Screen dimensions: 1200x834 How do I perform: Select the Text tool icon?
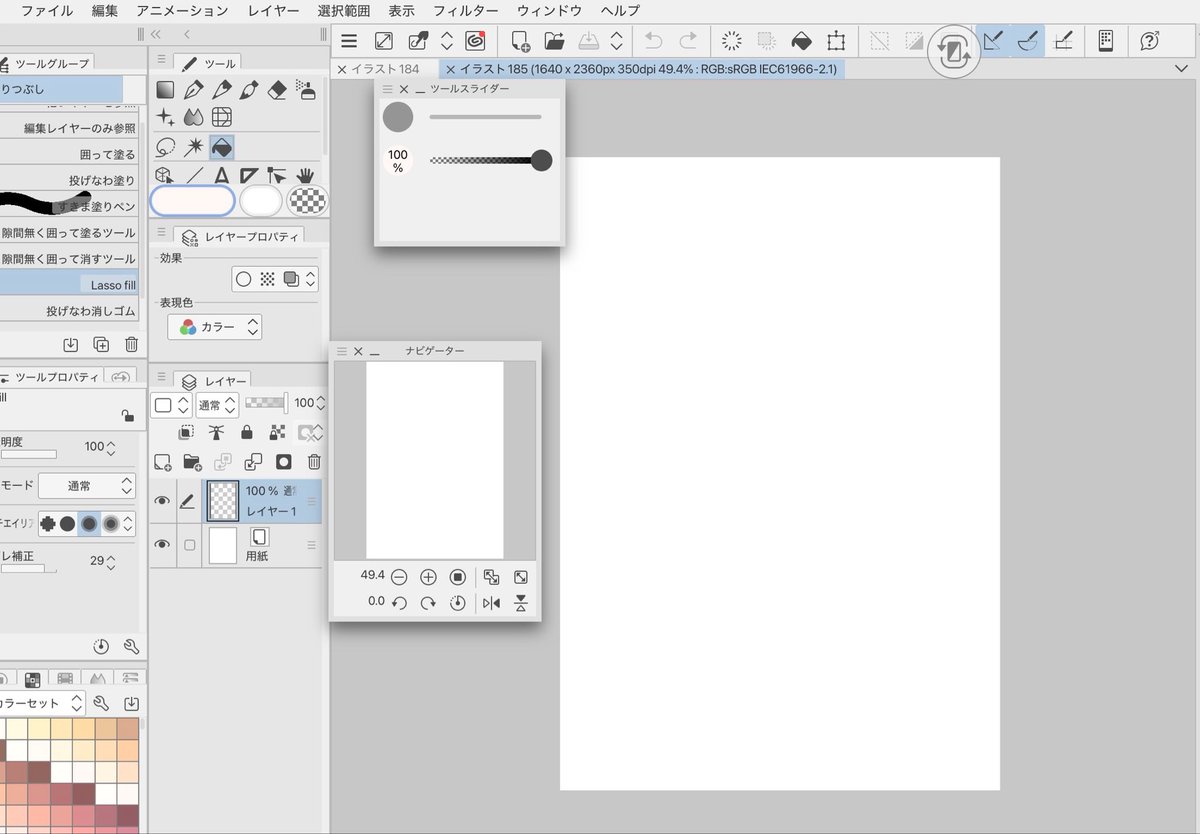(222, 175)
